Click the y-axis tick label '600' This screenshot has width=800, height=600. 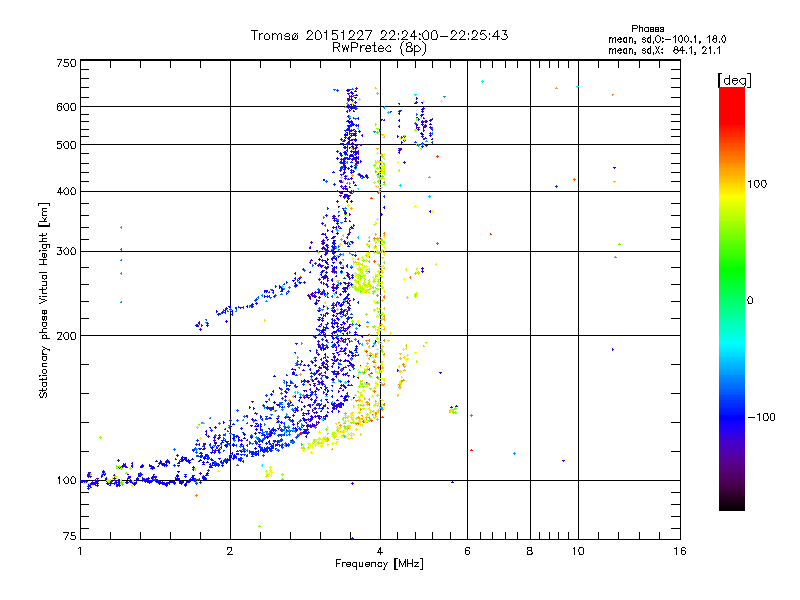[67, 107]
